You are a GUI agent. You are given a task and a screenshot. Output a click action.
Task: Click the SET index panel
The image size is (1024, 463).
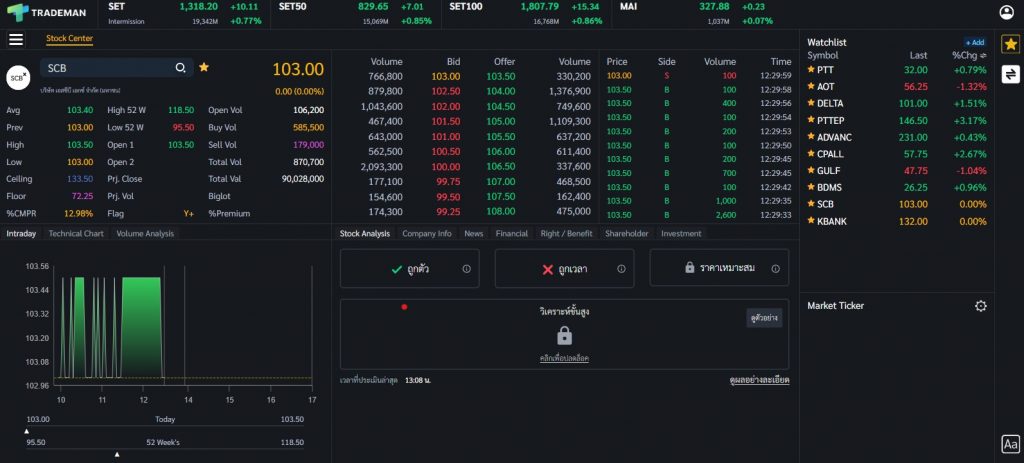[185, 14]
